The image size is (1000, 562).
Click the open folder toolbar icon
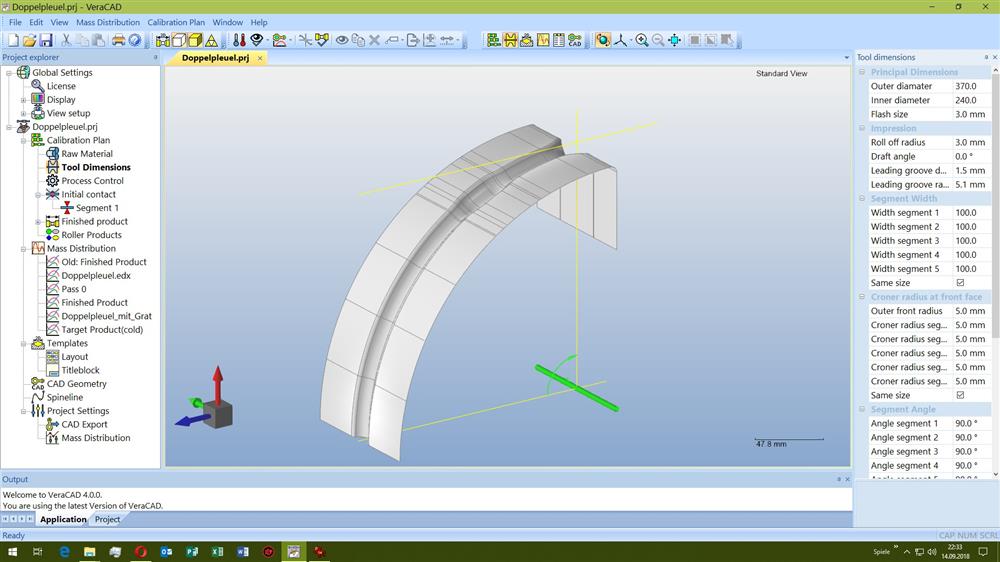click(x=30, y=40)
